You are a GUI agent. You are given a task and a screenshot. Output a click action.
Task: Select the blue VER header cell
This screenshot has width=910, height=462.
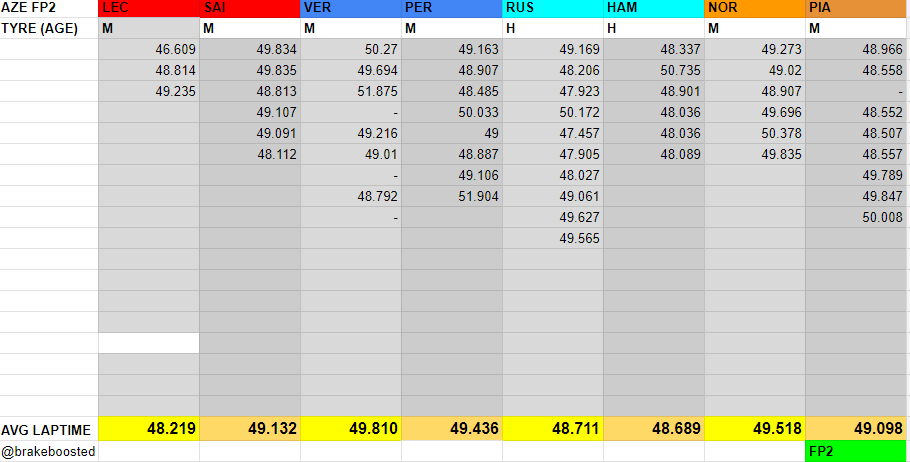[x=351, y=8]
